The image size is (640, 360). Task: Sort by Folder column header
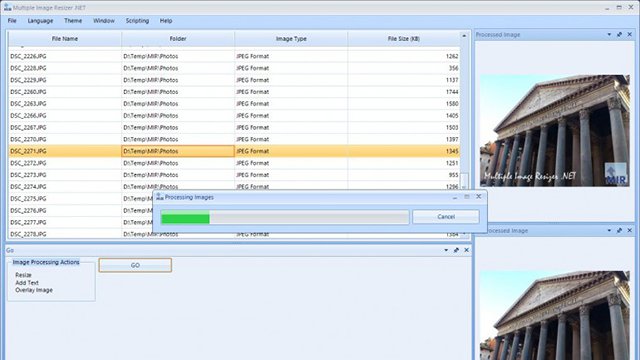(x=178, y=39)
